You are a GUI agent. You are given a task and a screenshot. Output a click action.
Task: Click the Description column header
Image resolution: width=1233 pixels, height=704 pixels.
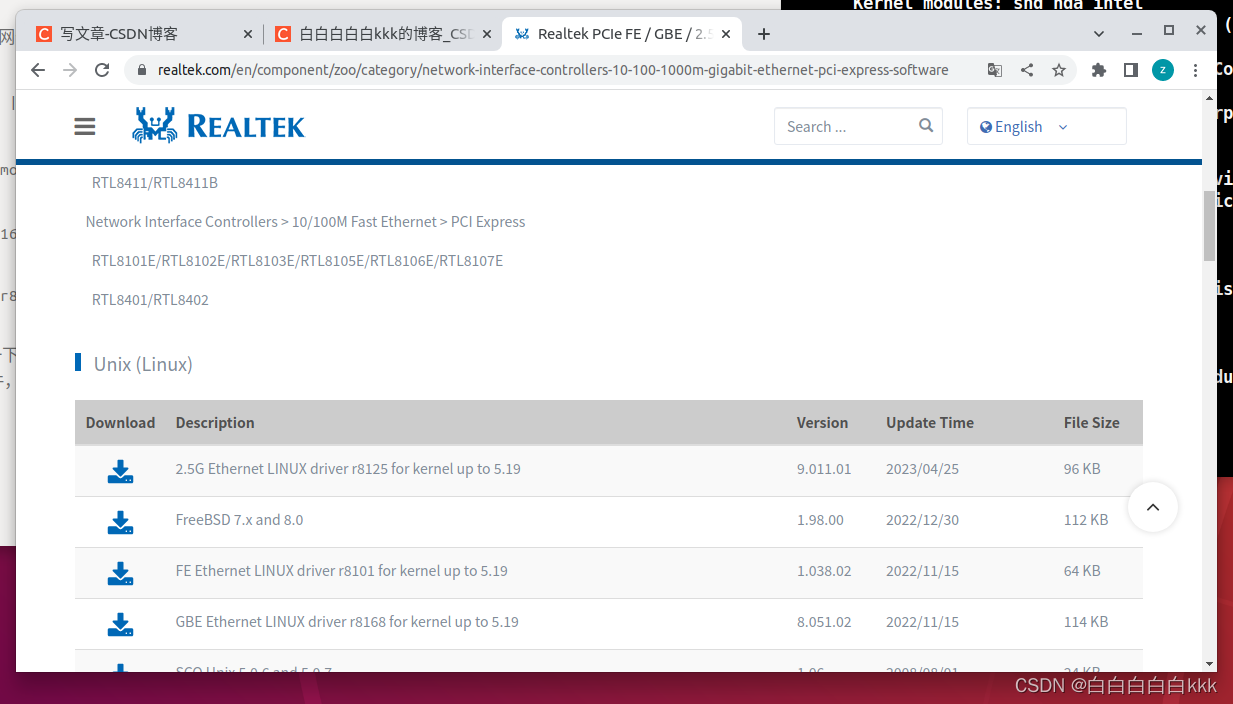click(215, 423)
